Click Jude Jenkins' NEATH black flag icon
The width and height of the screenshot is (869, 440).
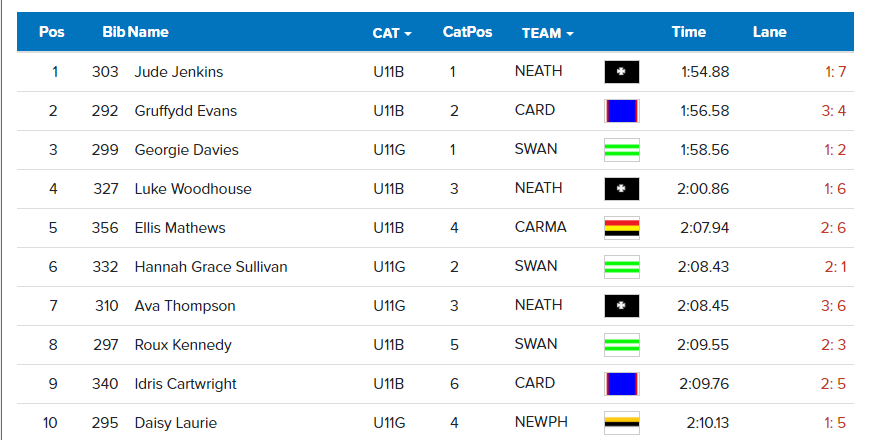622,72
